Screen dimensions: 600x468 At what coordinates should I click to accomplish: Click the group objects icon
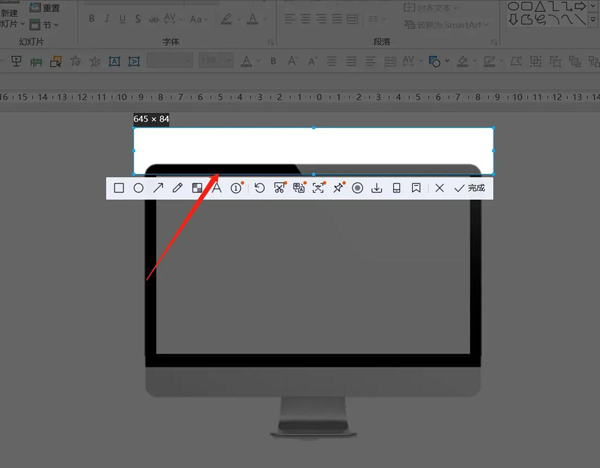(x=535, y=61)
